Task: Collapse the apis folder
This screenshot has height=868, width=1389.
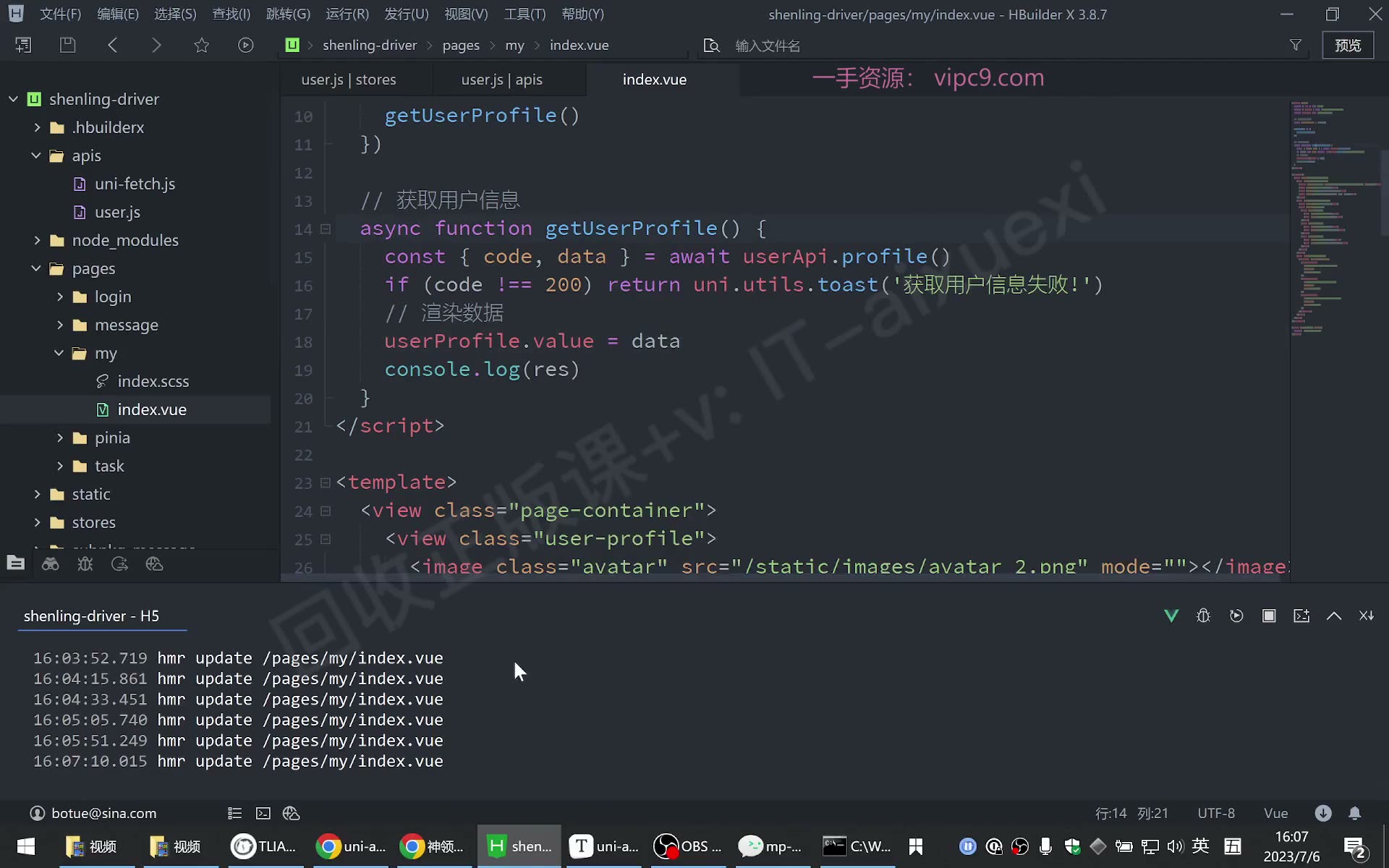Action: pos(36,156)
